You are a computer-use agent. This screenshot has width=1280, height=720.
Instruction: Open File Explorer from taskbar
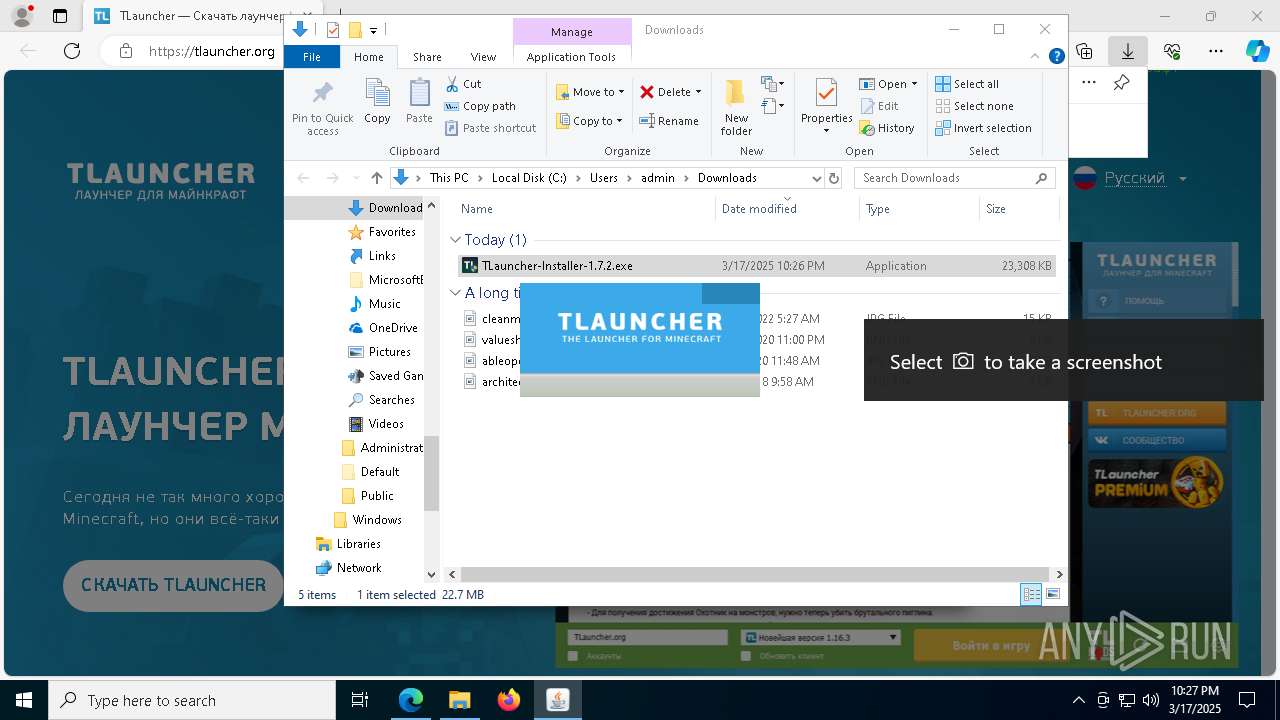coord(459,700)
